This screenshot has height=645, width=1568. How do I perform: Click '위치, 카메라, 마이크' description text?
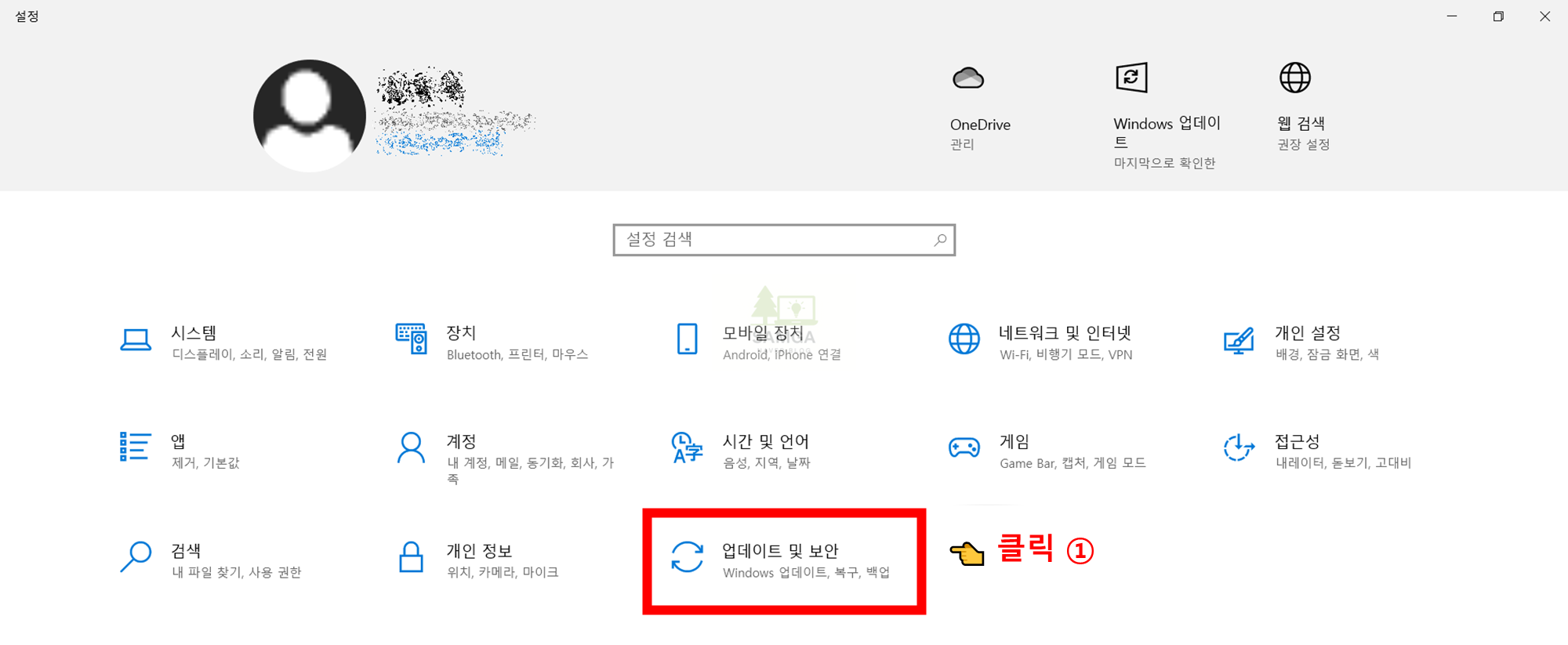[503, 572]
